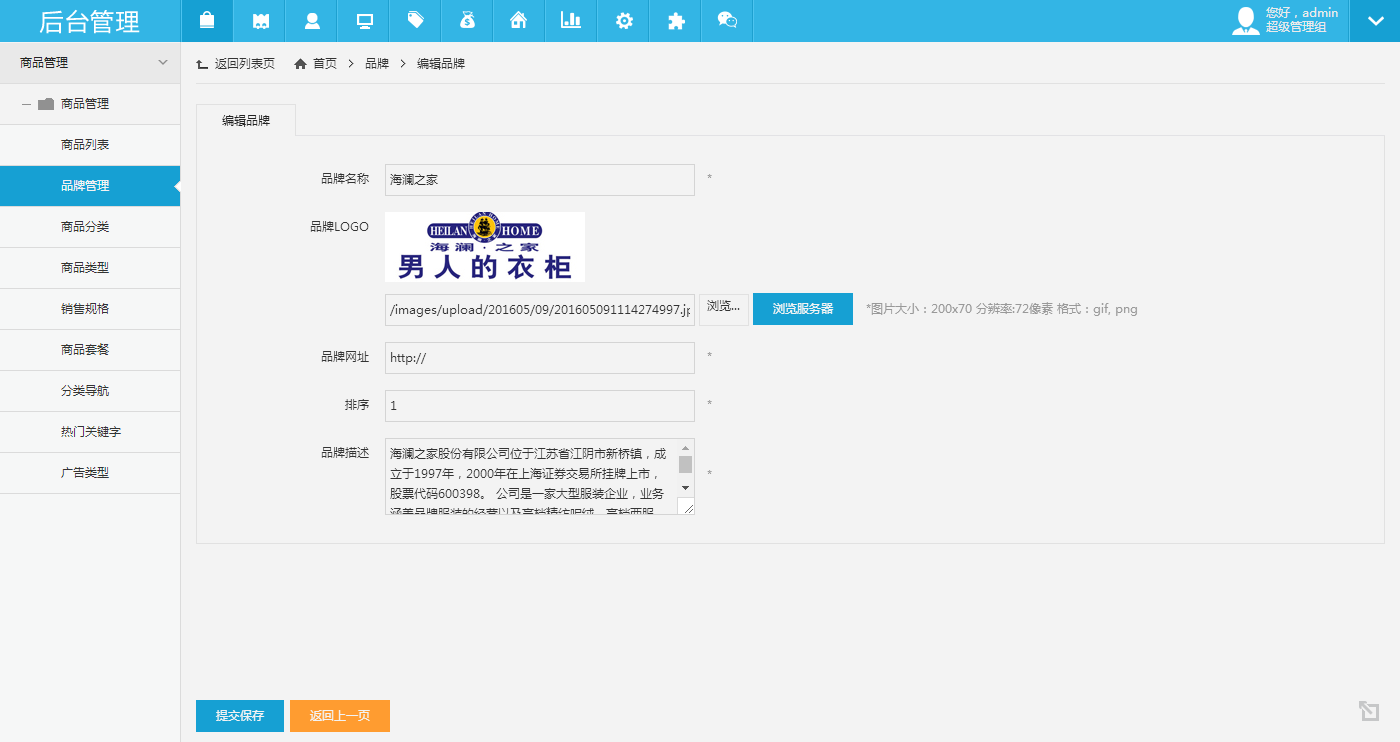Open 广告类型 in the sidebar
The height and width of the screenshot is (742, 1400).
[90, 473]
